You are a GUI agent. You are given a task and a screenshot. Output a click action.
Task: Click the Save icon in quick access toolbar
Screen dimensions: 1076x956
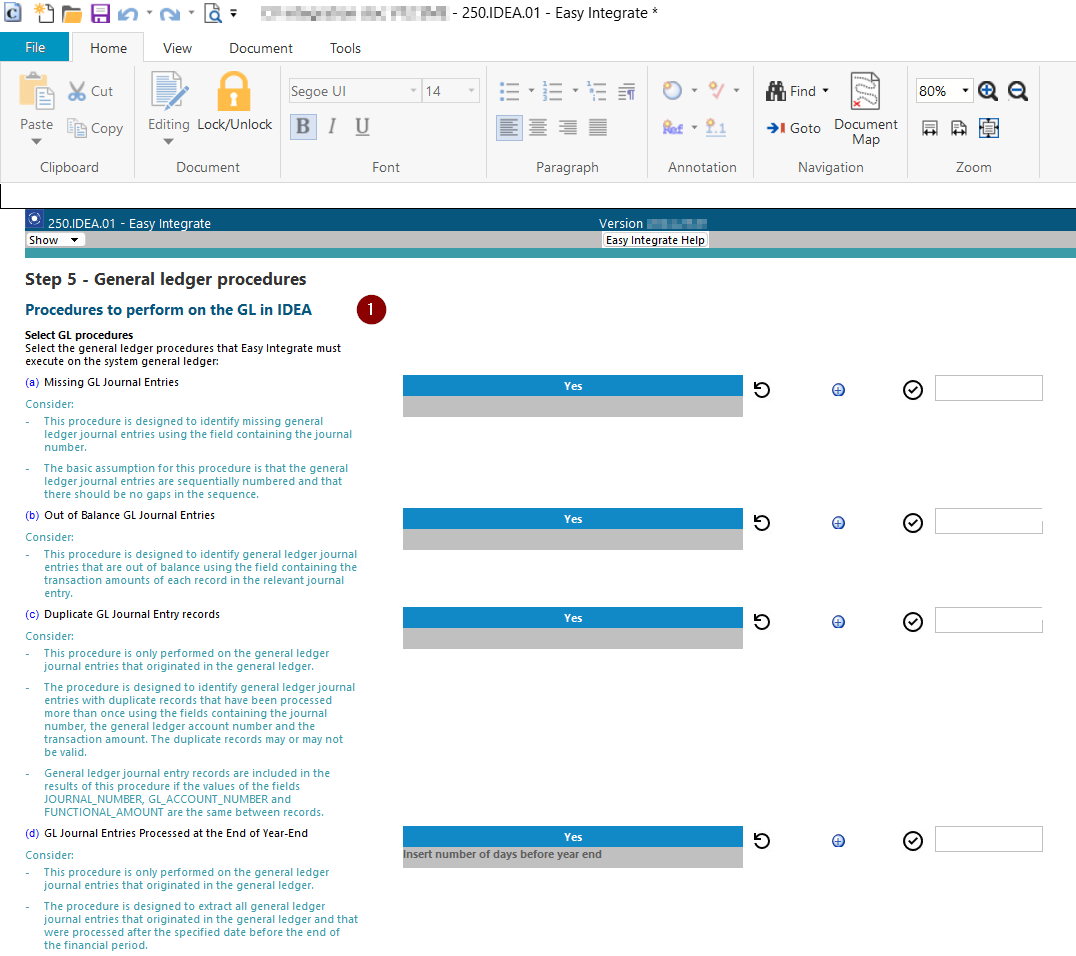[x=100, y=14]
